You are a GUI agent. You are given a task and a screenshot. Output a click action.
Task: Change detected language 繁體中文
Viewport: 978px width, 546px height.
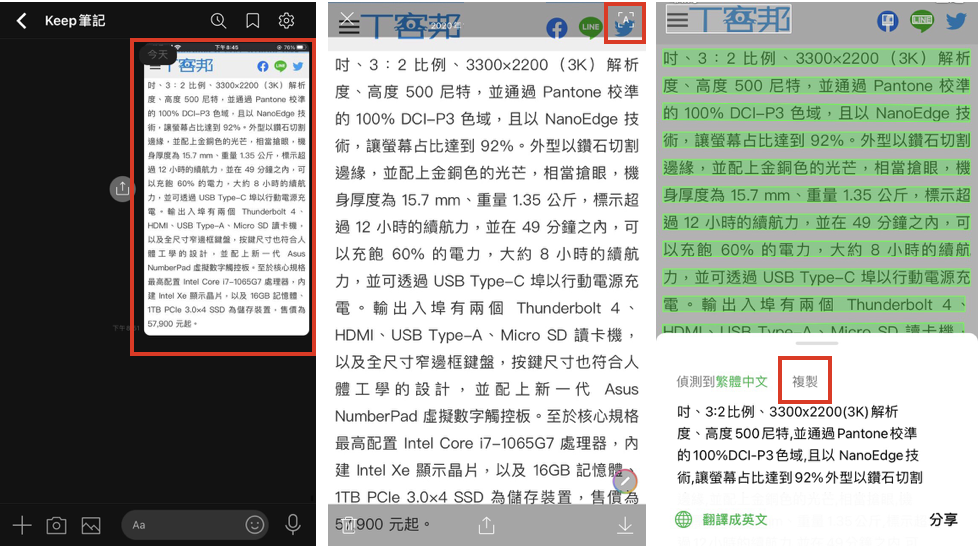pos(742,381)
